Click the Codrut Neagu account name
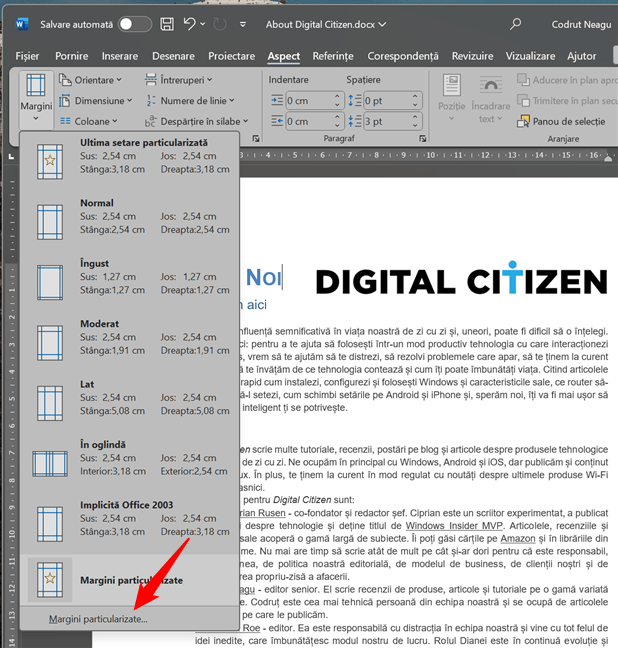Screen dimensions: 618x648 tap(581, 25)
